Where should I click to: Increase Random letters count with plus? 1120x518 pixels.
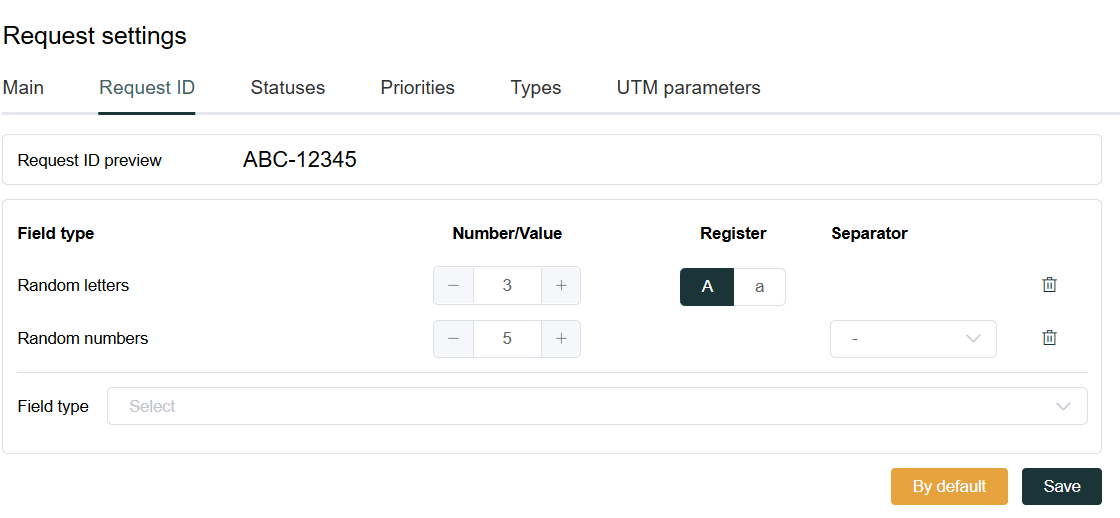point(561,286)
